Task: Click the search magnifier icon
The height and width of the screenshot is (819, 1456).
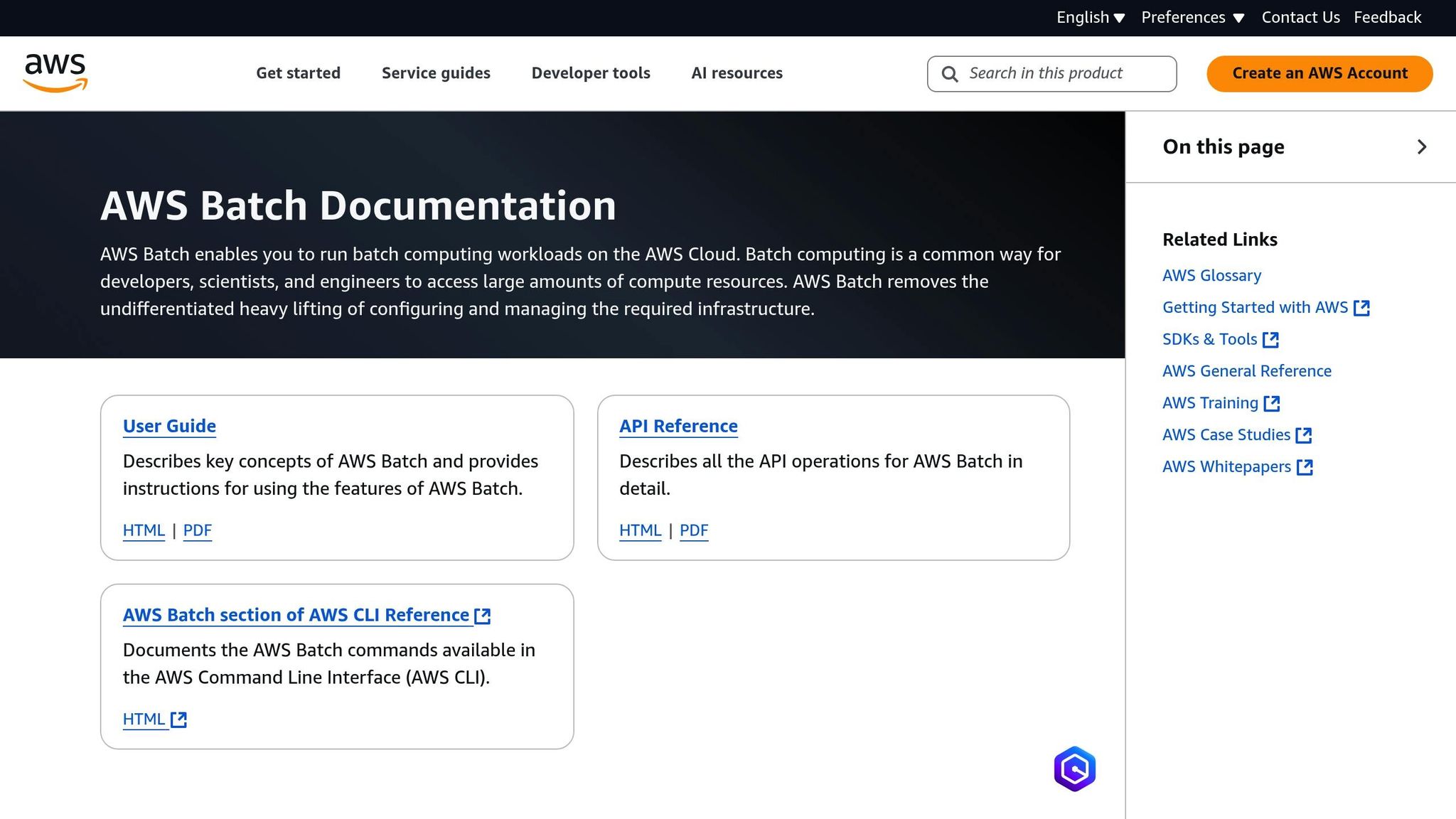Action: coord(950,74)
